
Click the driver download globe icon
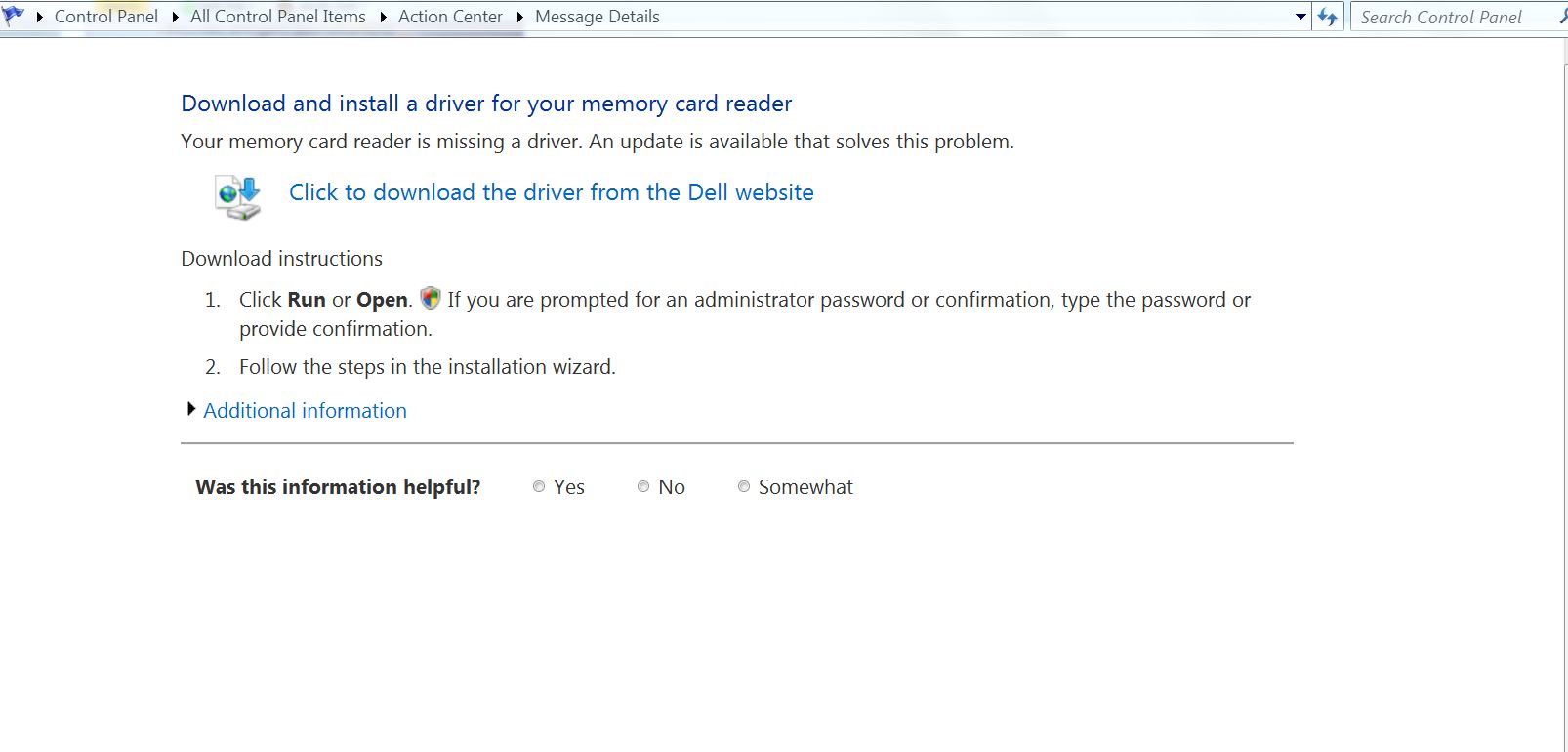(x=238, y=196)
